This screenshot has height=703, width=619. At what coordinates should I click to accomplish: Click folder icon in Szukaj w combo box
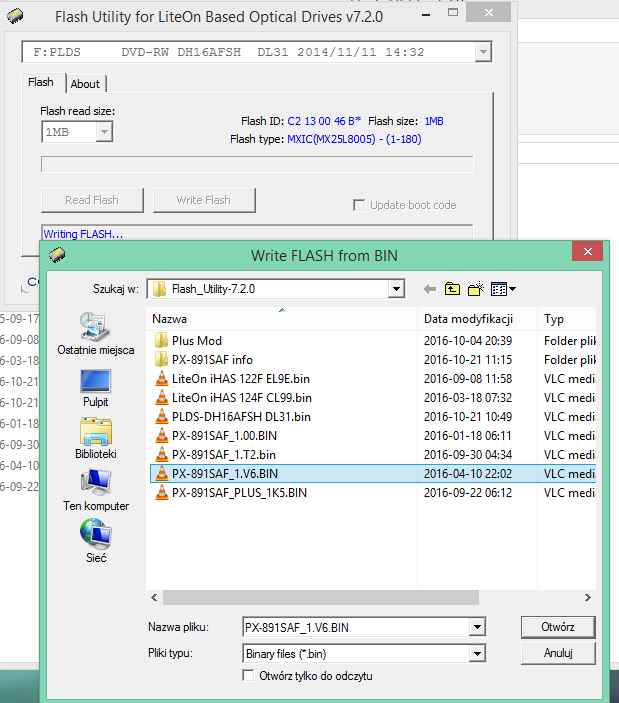[x=159, y=289]
